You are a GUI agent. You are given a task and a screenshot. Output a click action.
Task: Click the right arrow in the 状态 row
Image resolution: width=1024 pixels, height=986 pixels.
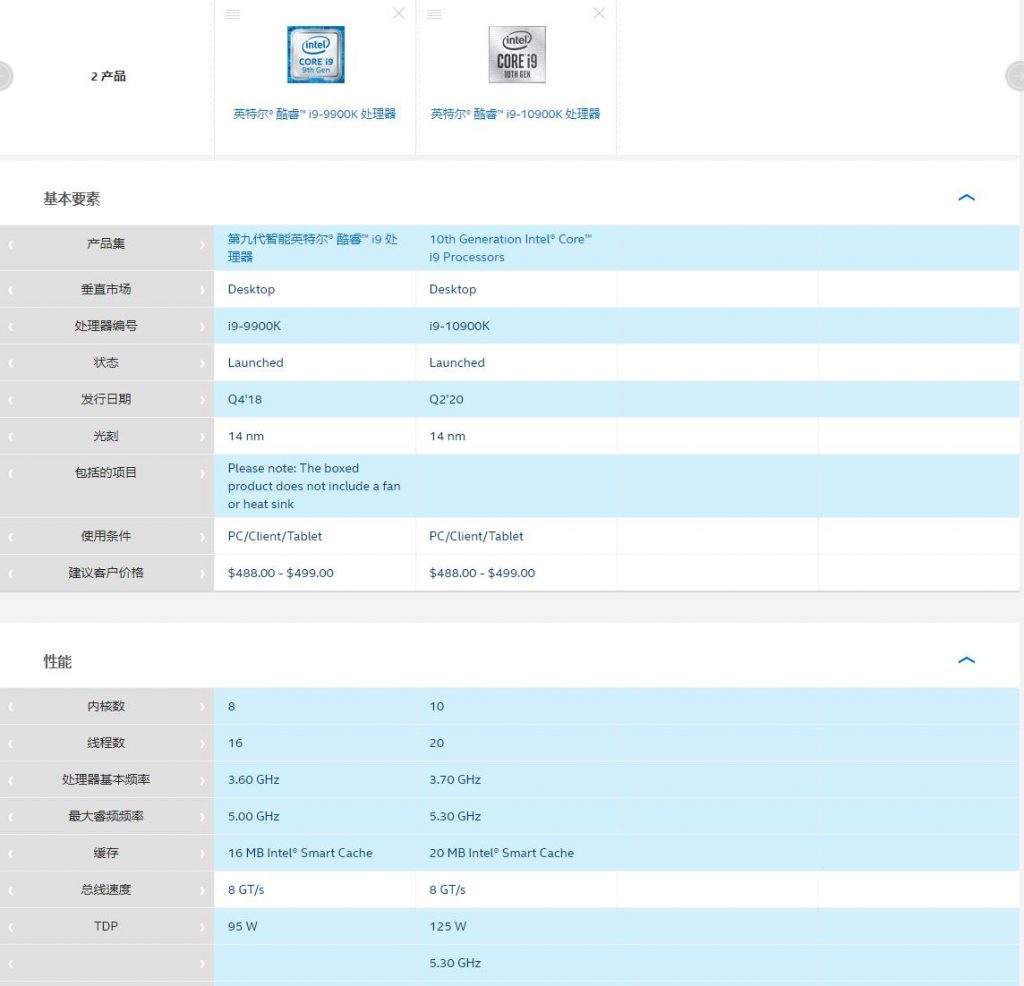202,363
